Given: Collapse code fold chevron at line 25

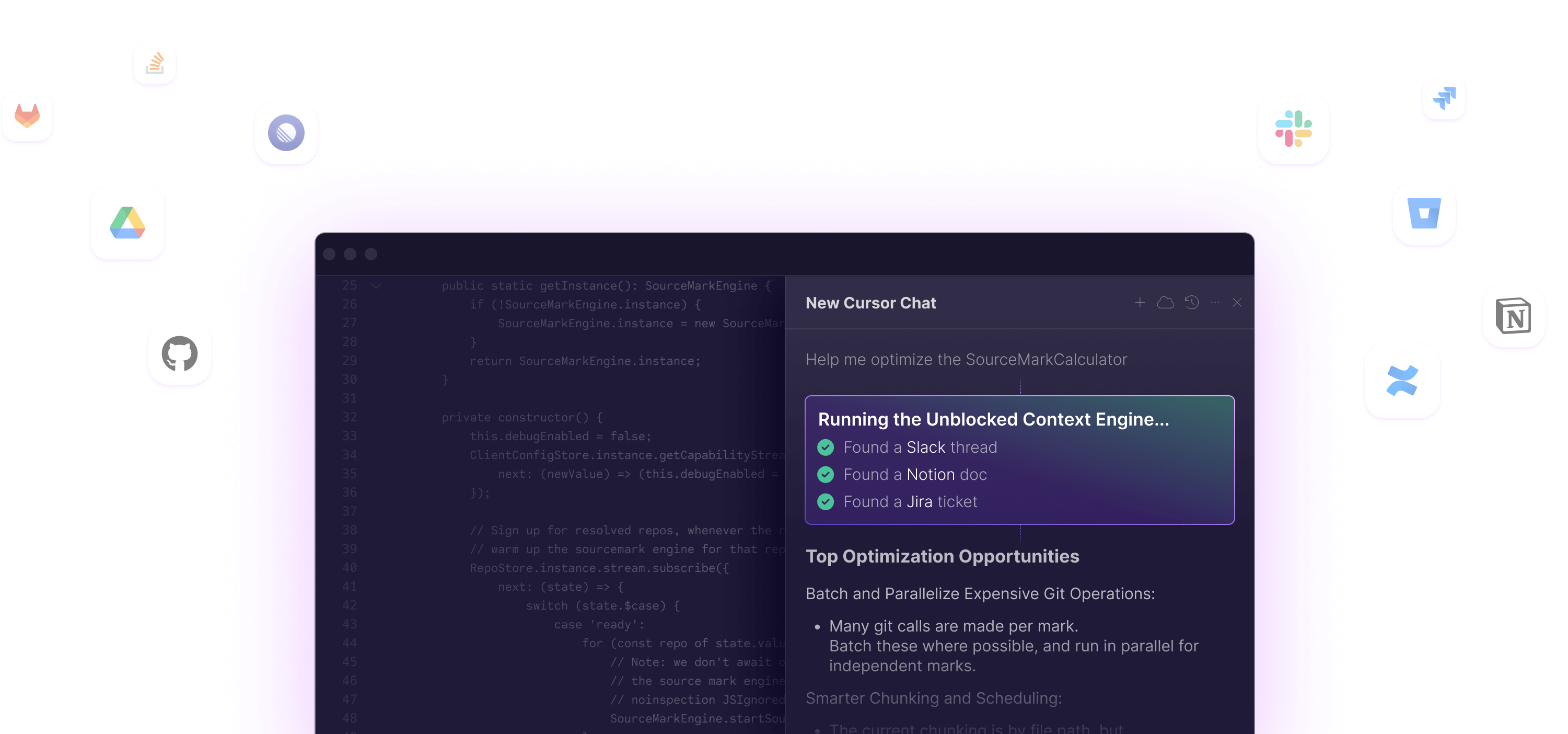Looking at the screenshot, I should 376,285.
